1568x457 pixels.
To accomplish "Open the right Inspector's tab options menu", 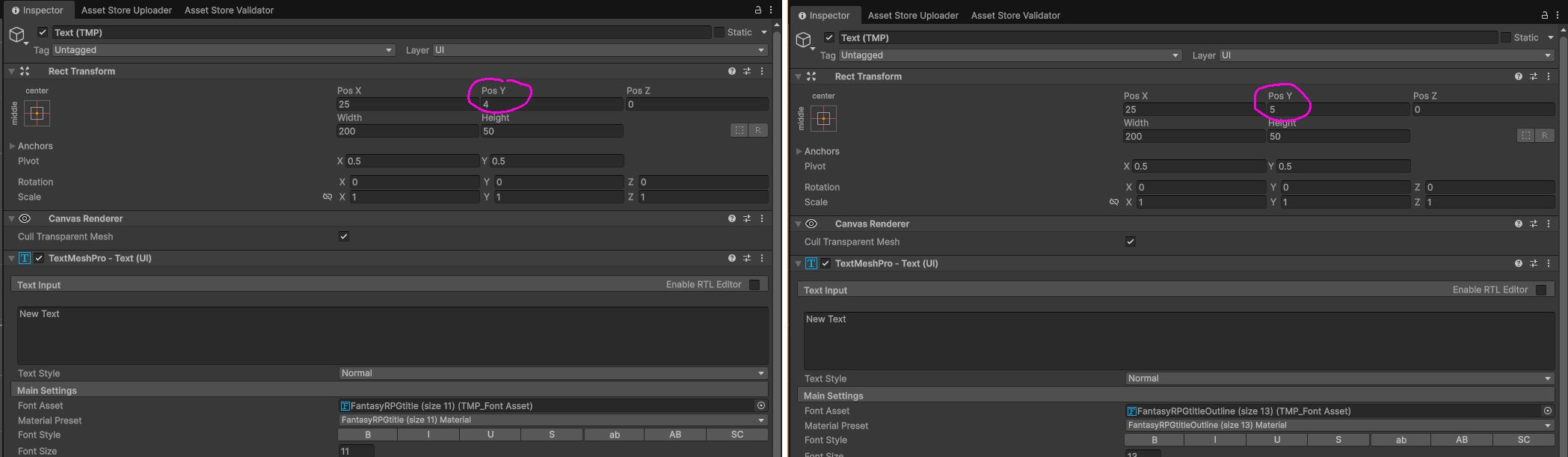I will click(1557, 15).
